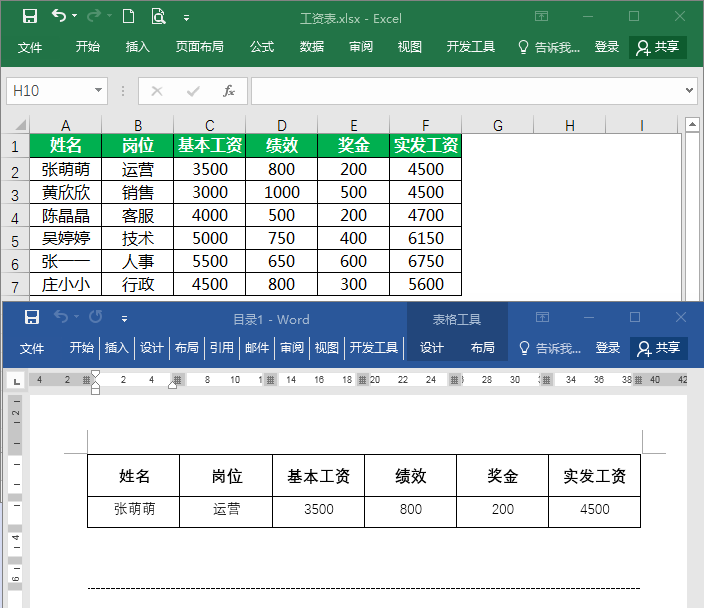Open 表格工具 布局 tab
This screenshot has width=704, height=608.
pos(482,348)
